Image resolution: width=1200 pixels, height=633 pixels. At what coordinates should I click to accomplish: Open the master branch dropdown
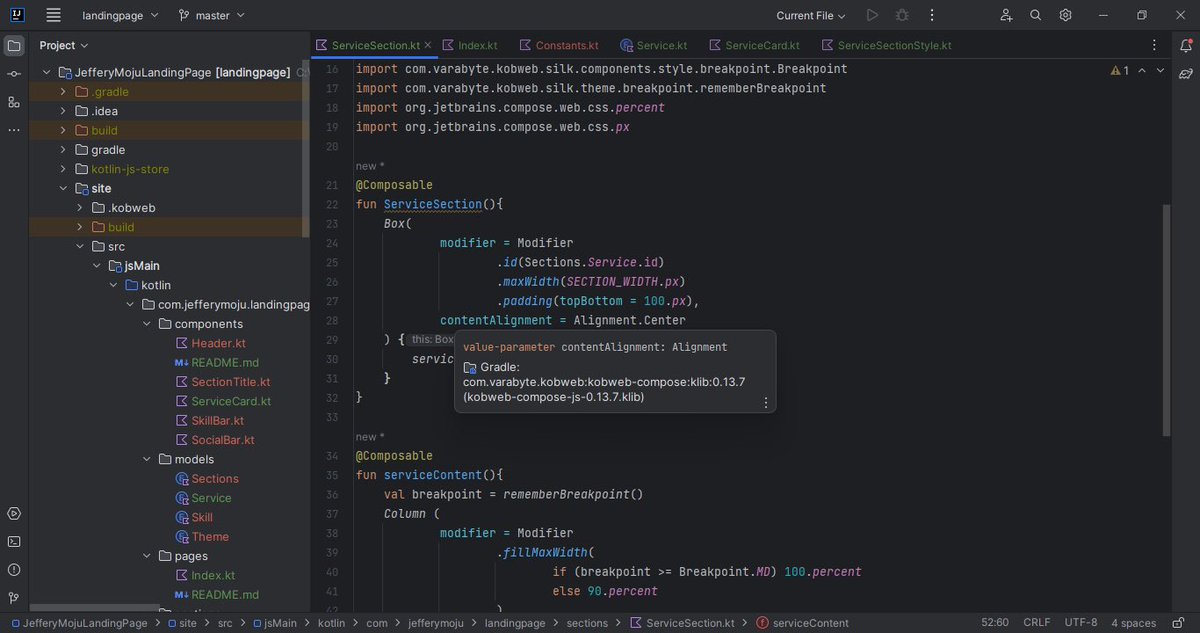211,15
